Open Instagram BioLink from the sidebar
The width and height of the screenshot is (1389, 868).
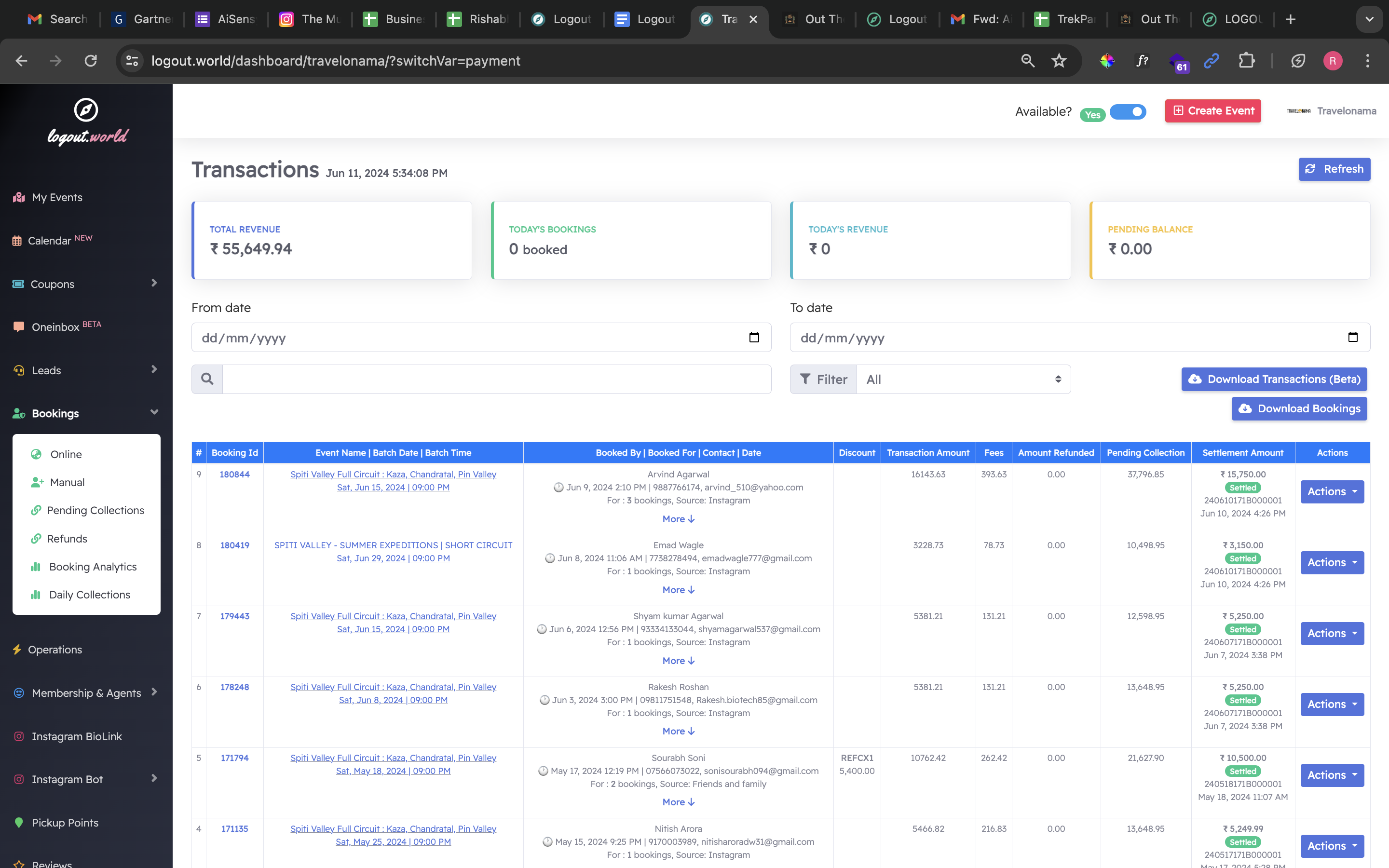(x=76, y=736)
